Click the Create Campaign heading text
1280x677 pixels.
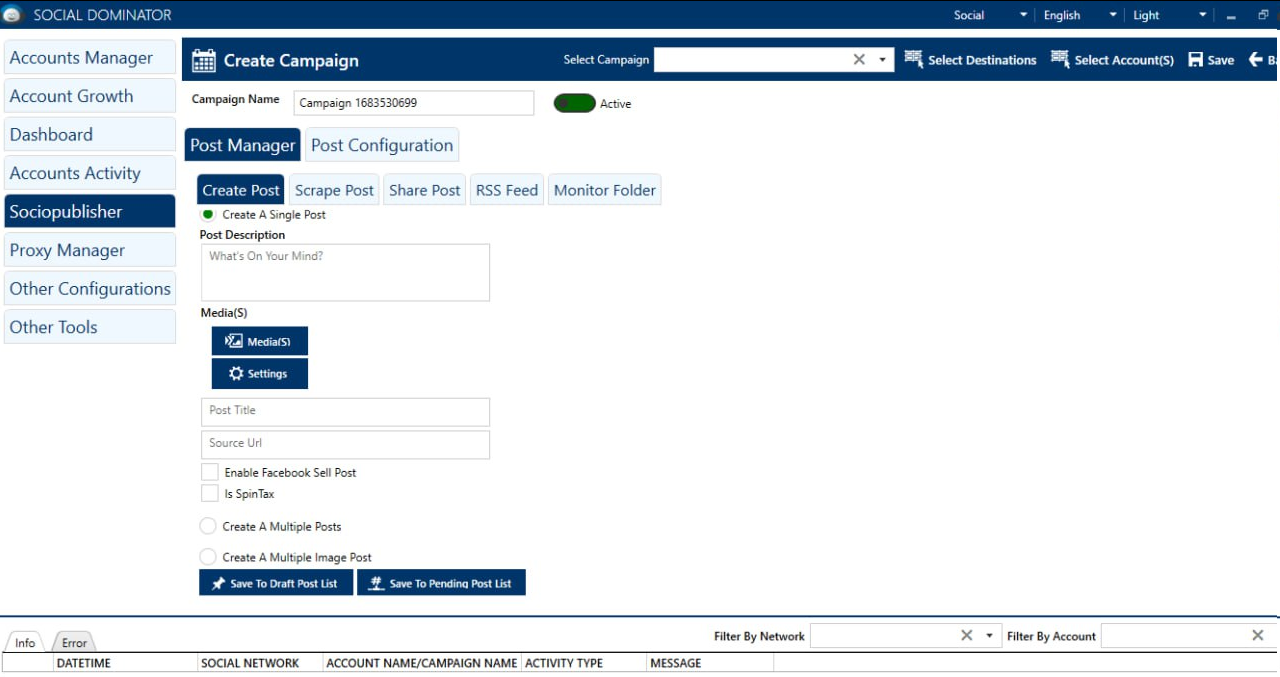(x=291, y=60)
